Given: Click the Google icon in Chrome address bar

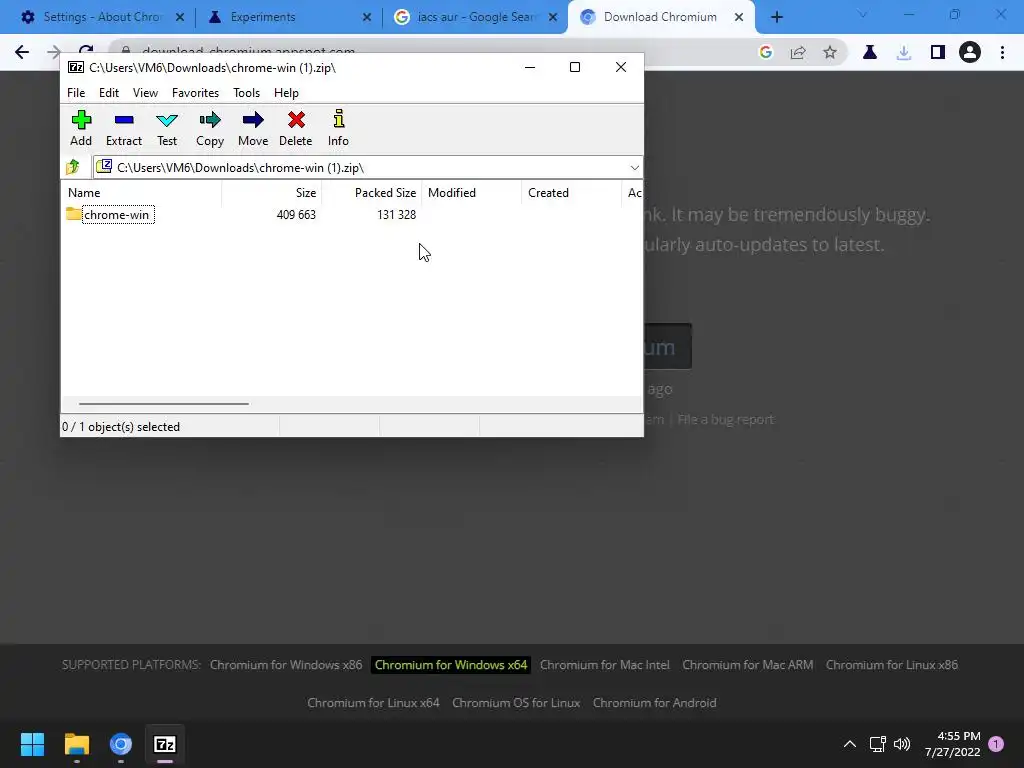Looking at the screenshot, I should point(766,52).
